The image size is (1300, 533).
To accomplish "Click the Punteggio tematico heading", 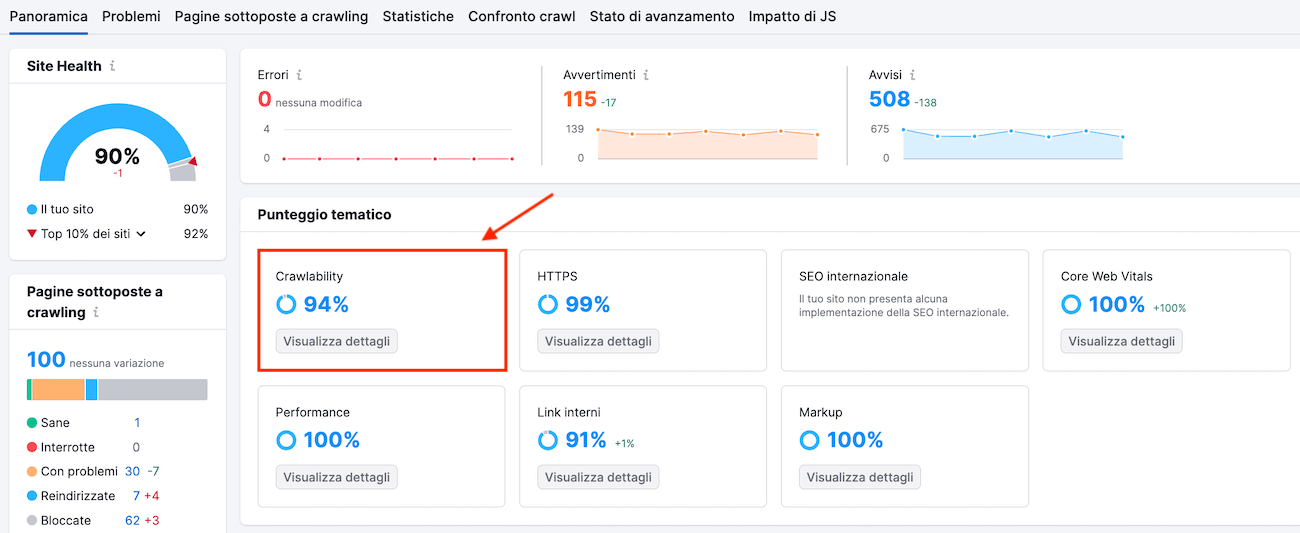I will click(325, 215).
